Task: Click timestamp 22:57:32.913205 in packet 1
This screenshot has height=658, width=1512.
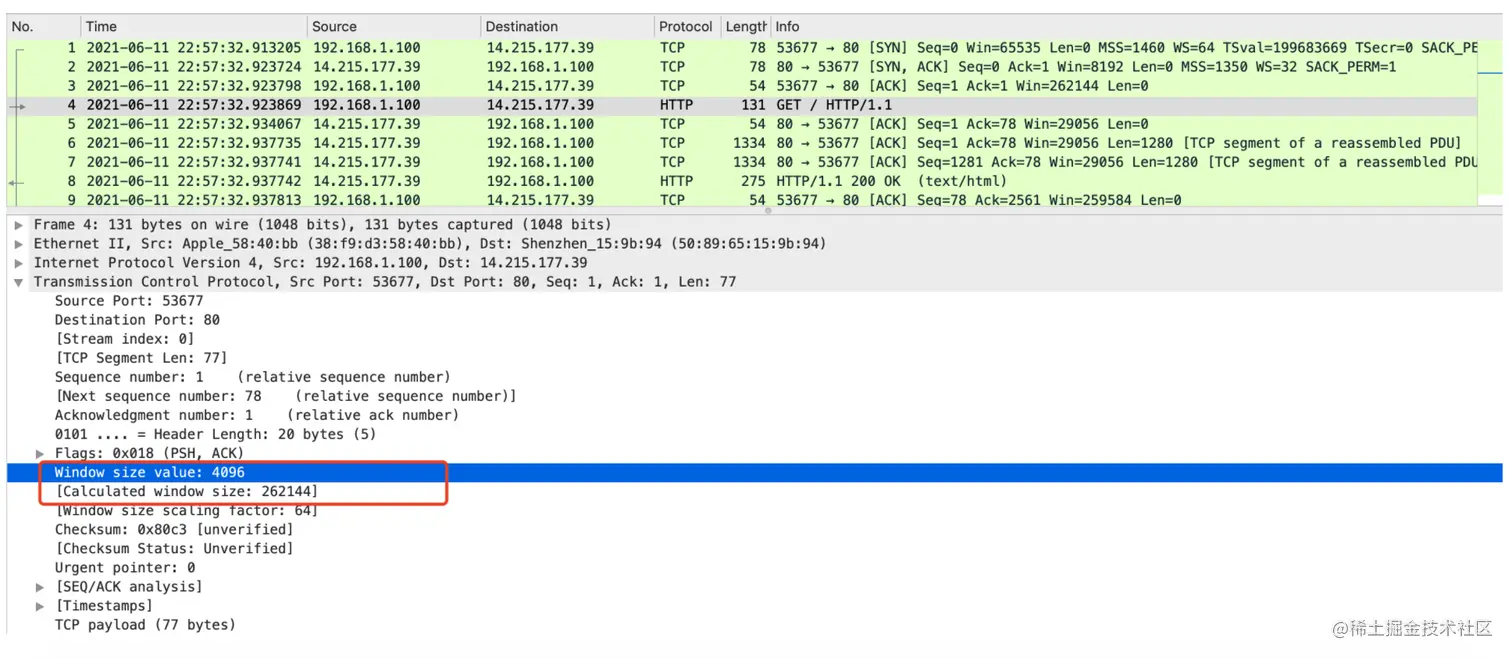Action: [x=194, y=48]
